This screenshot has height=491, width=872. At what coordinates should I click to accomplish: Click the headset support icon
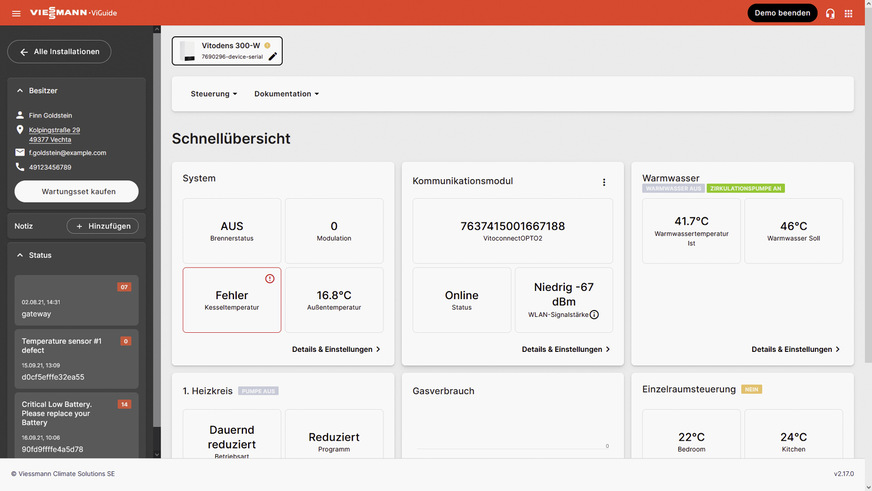click(830, 13)
